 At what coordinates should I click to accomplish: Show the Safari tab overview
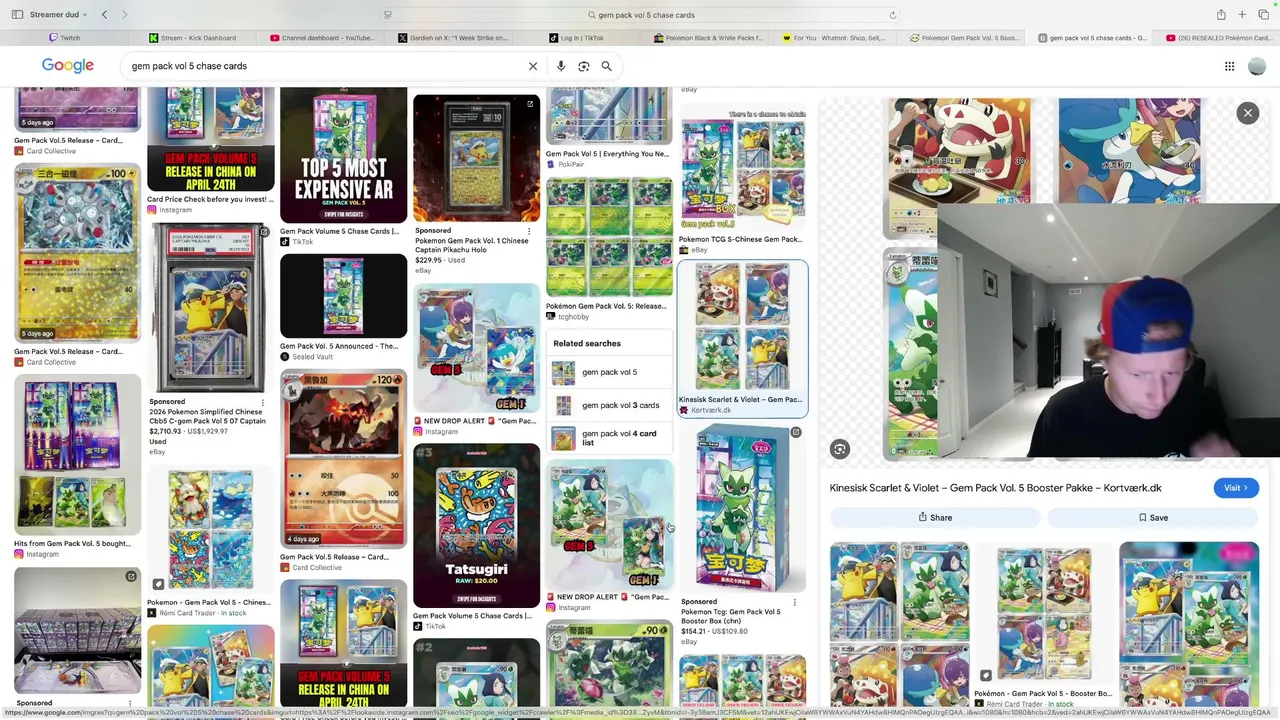(1262, 15)
